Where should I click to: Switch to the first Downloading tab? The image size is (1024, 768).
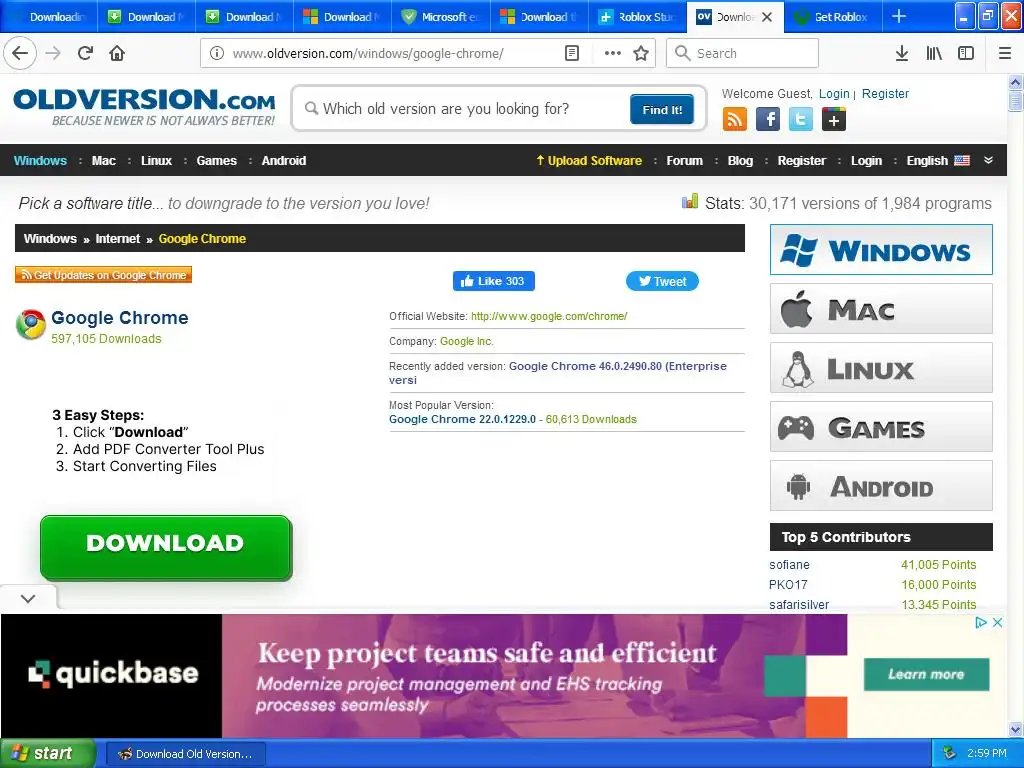(x=49, y=17)
